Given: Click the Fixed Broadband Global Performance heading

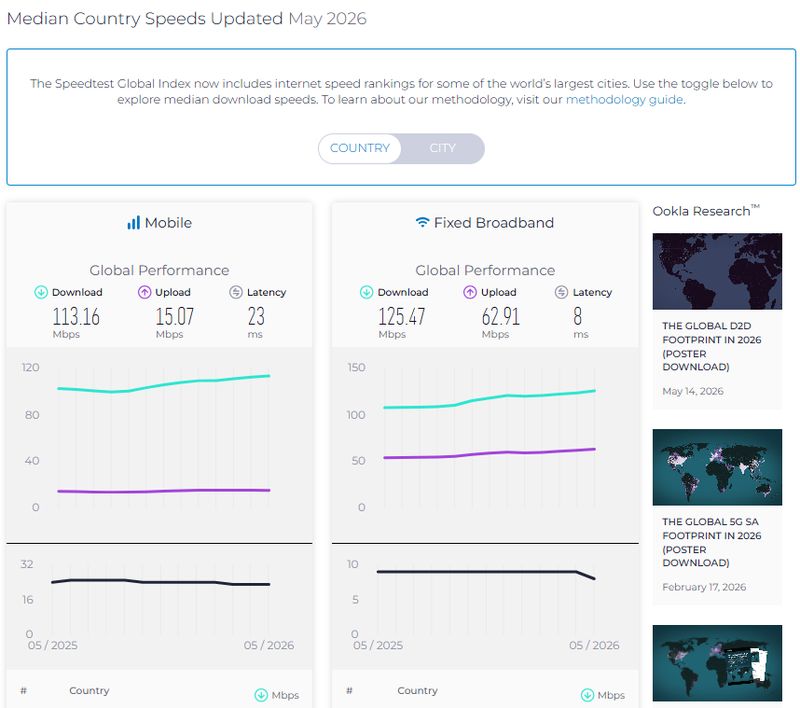Looking at the screenshot, I should tap(485, 270).
